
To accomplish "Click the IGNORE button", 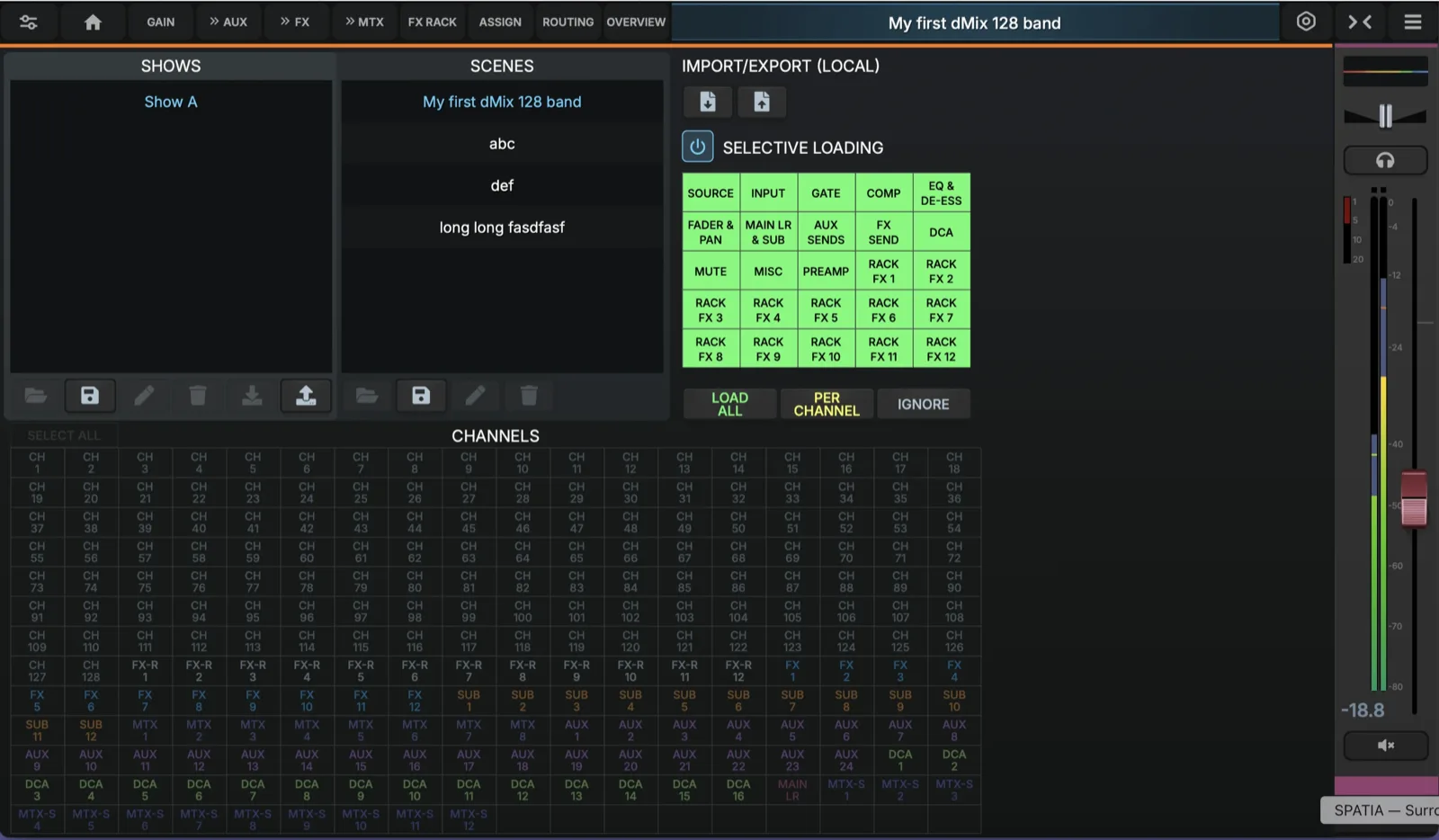I will coord(924,404).
